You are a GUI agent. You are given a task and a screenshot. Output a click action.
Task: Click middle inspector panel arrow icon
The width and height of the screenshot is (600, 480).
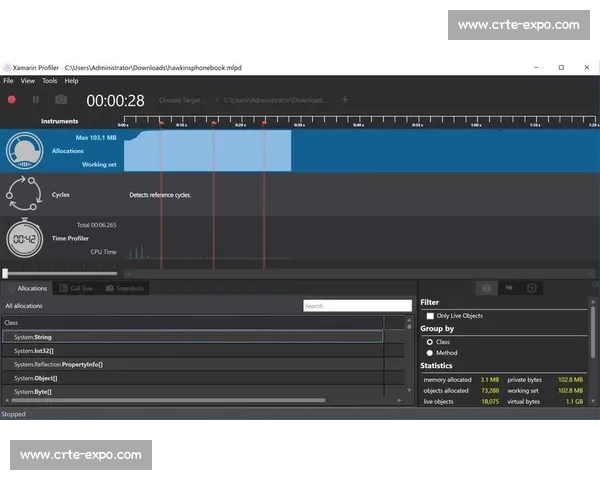pos(509,288)
